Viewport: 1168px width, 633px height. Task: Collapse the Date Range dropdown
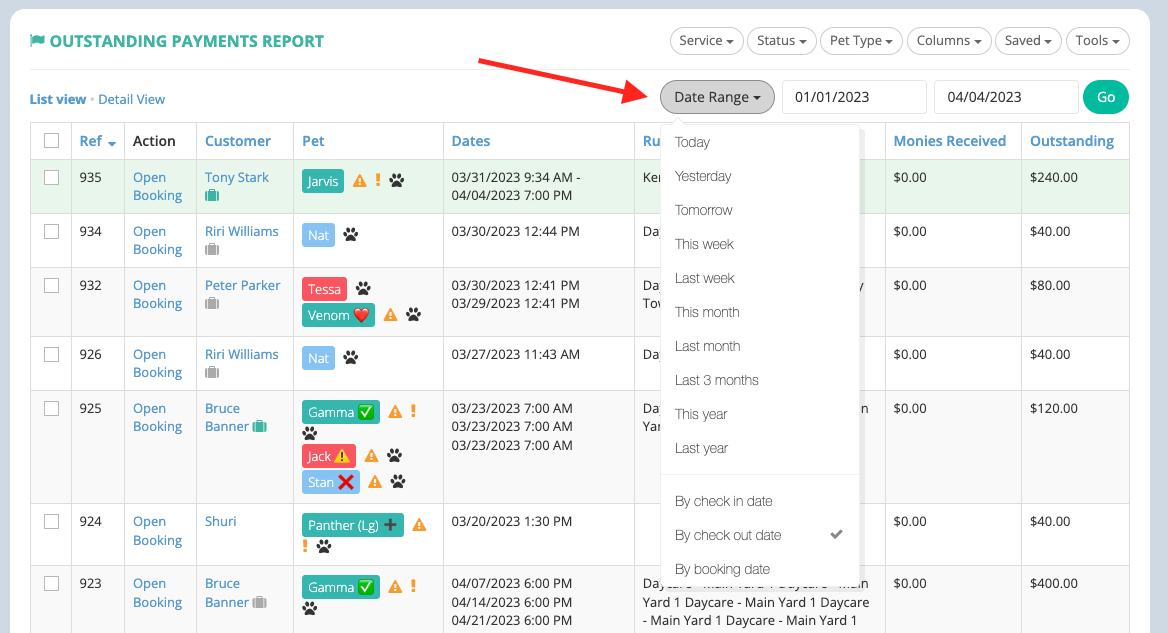pos(717,97)
